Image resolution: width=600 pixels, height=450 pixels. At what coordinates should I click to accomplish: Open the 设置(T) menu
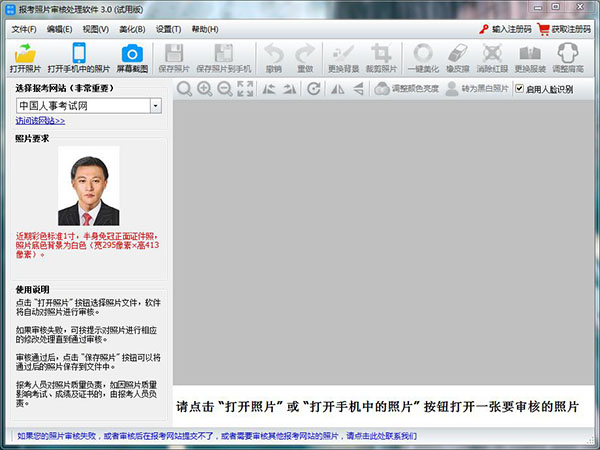168,29
